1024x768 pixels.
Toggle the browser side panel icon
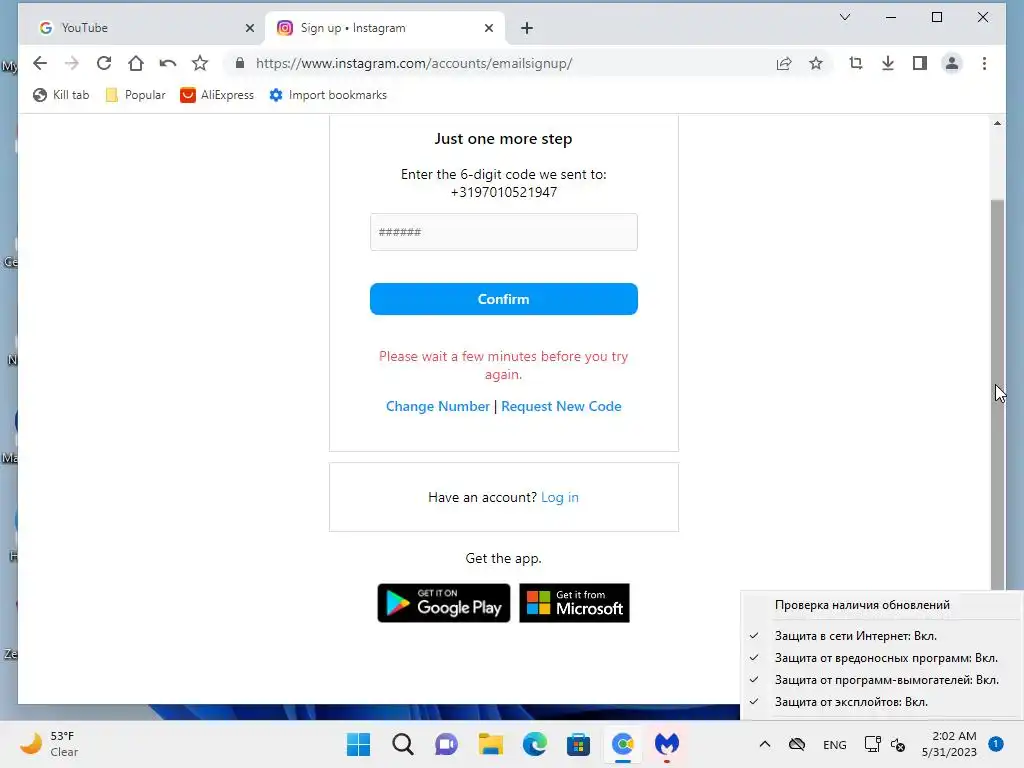(x=920, y=63)
